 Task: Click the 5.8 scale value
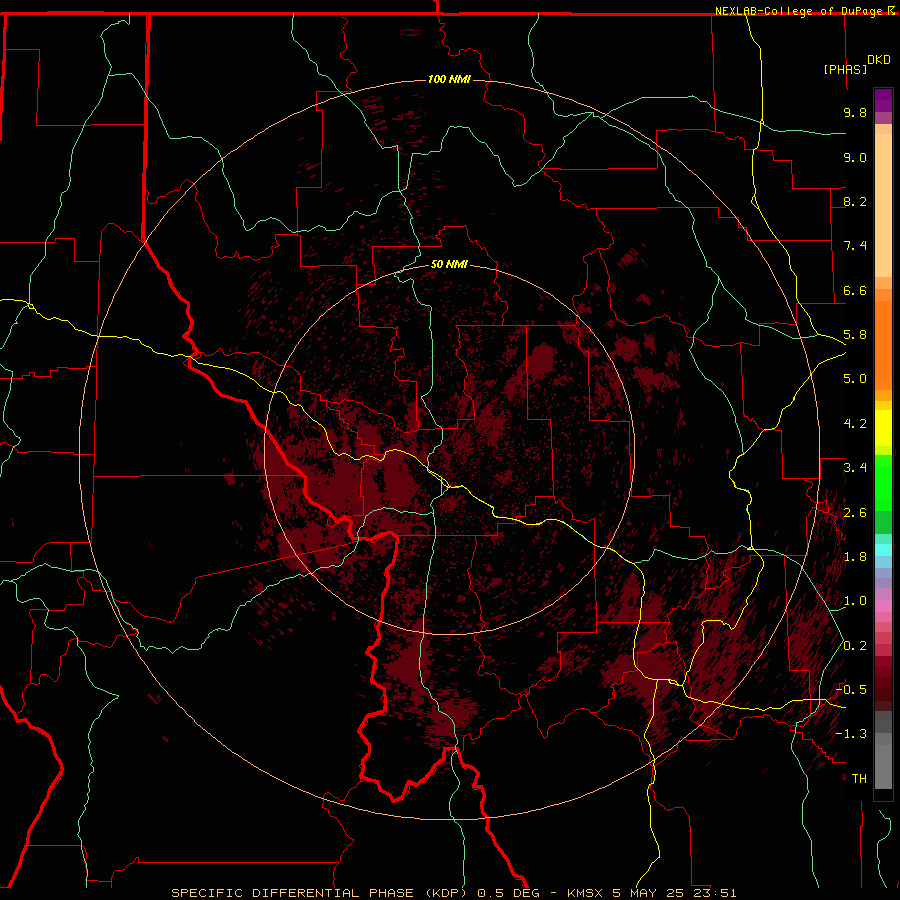(x=855, y=335)
